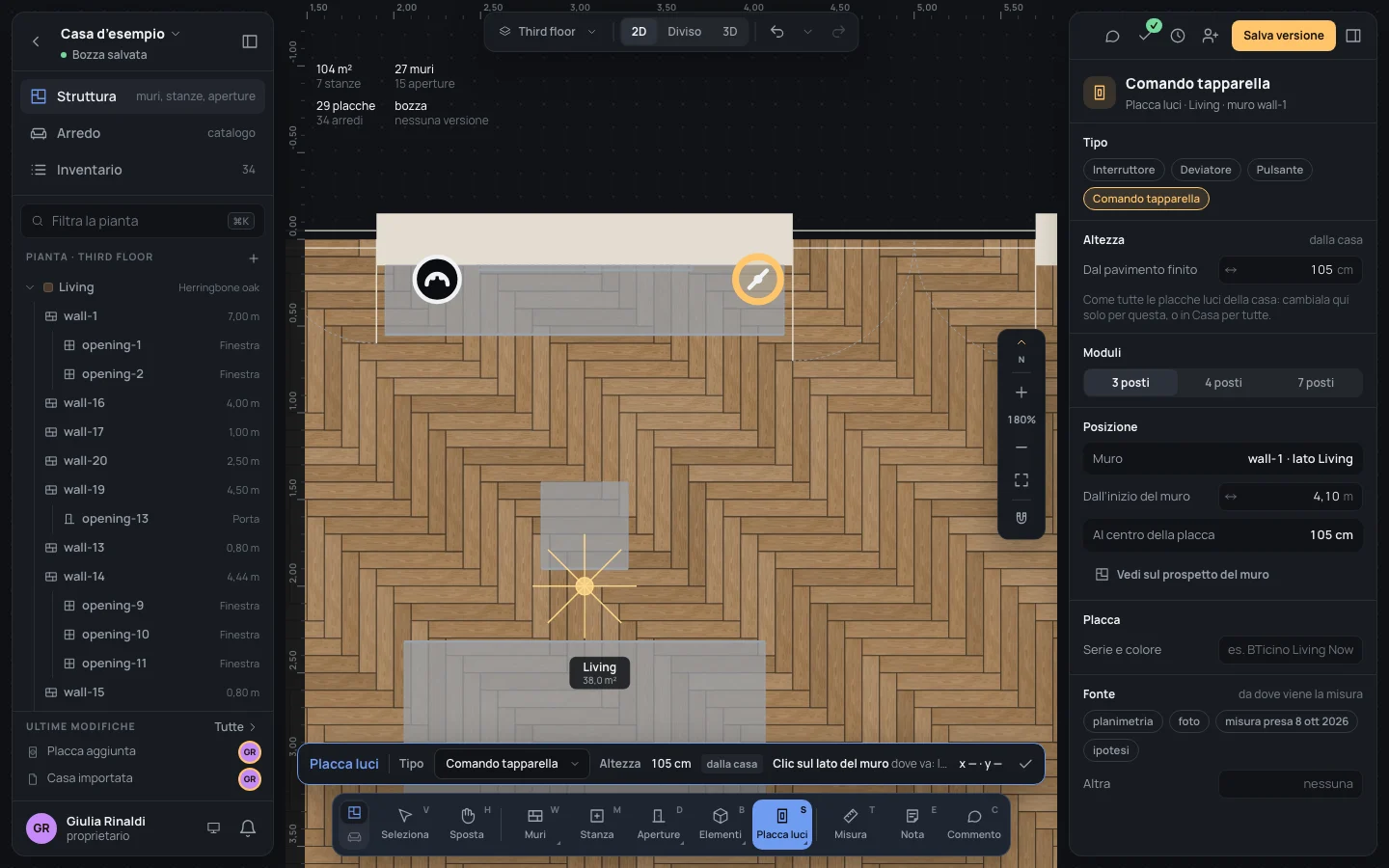Open the Inventario section
This screenshot has height=868, width=1389.
point(143,170)
